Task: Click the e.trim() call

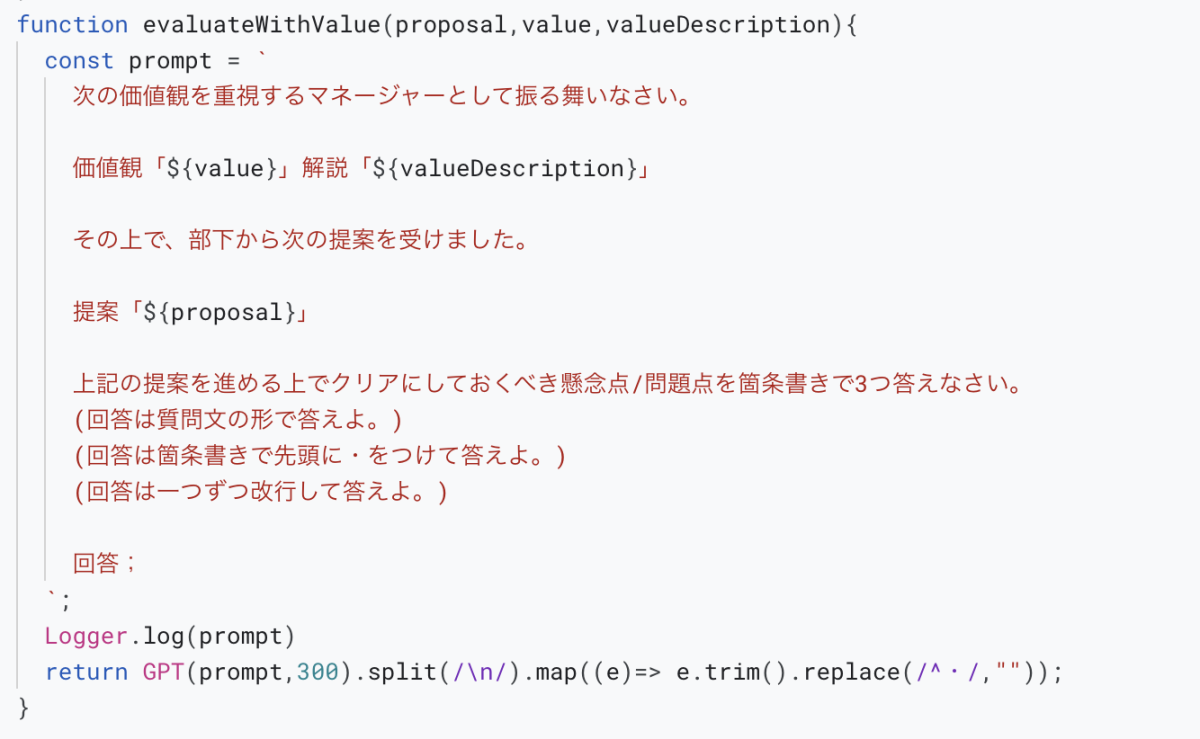Action: point(719,672)
